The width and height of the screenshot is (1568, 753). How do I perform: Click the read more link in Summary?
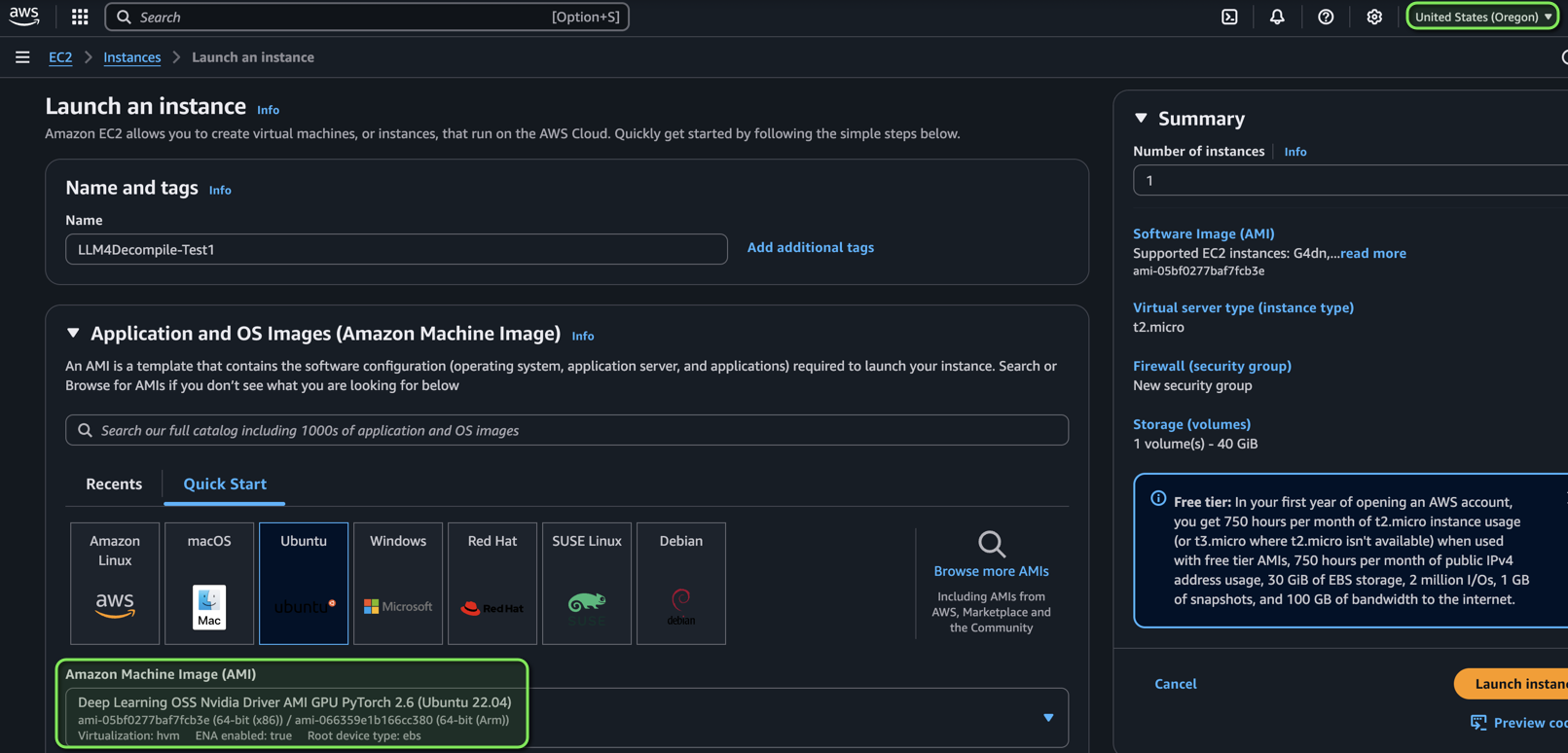(1373, 253)
